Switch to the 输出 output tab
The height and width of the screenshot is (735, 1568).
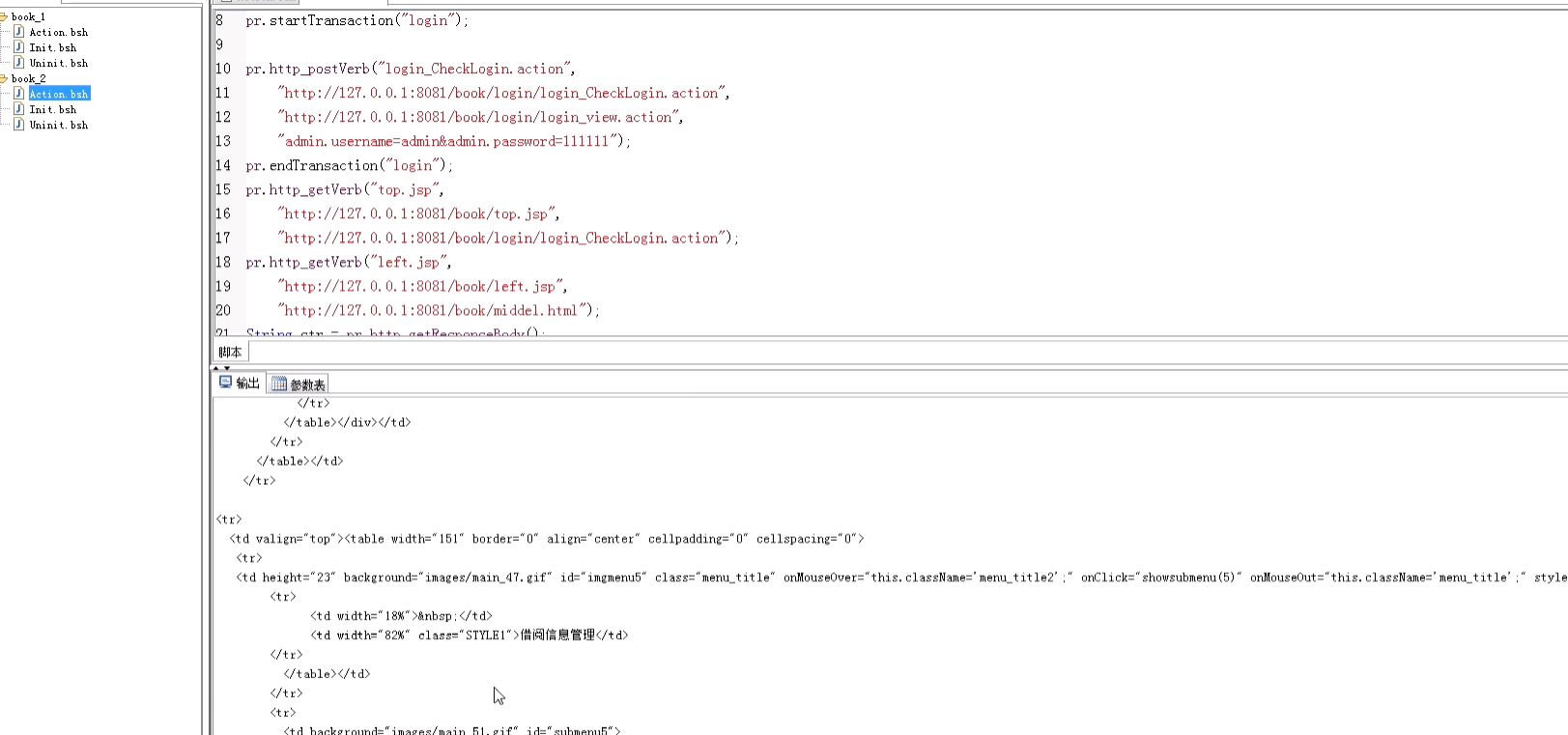(x=240, y=383)
